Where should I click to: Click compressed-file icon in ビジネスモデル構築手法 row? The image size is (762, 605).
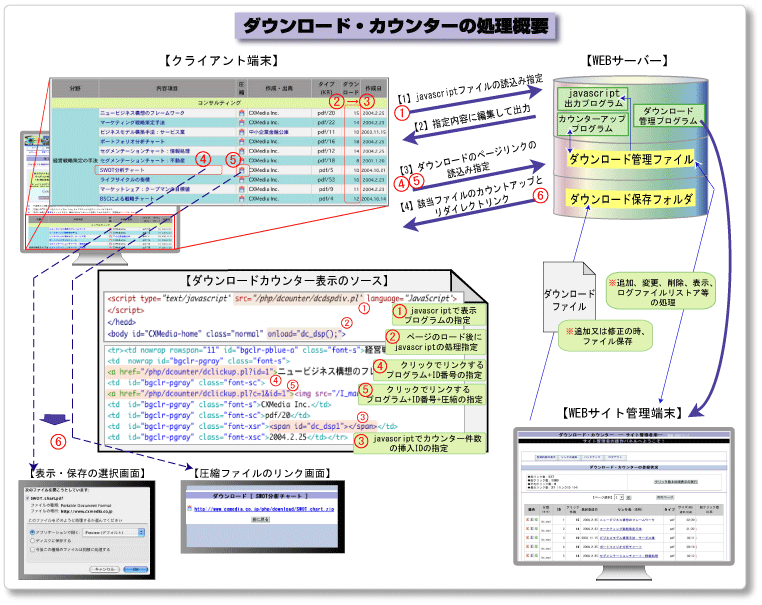pos(242,131)
